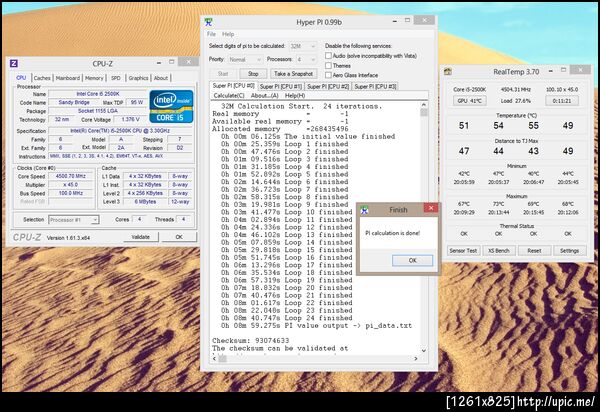
Task: Click the CPU-Z logo icon in title bar
Action: click(x=14, y=63)
